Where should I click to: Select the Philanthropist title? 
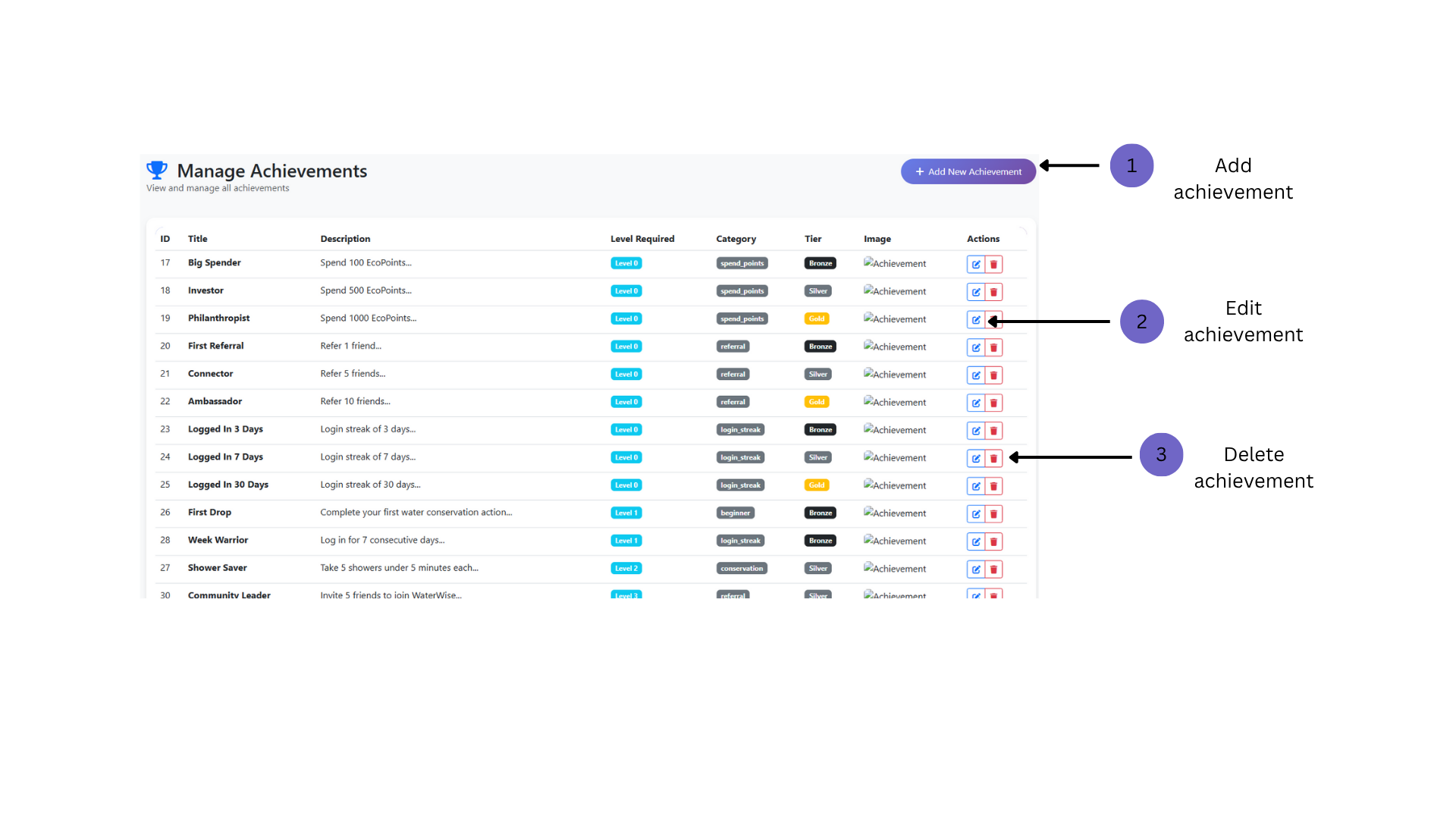point(218,318)
